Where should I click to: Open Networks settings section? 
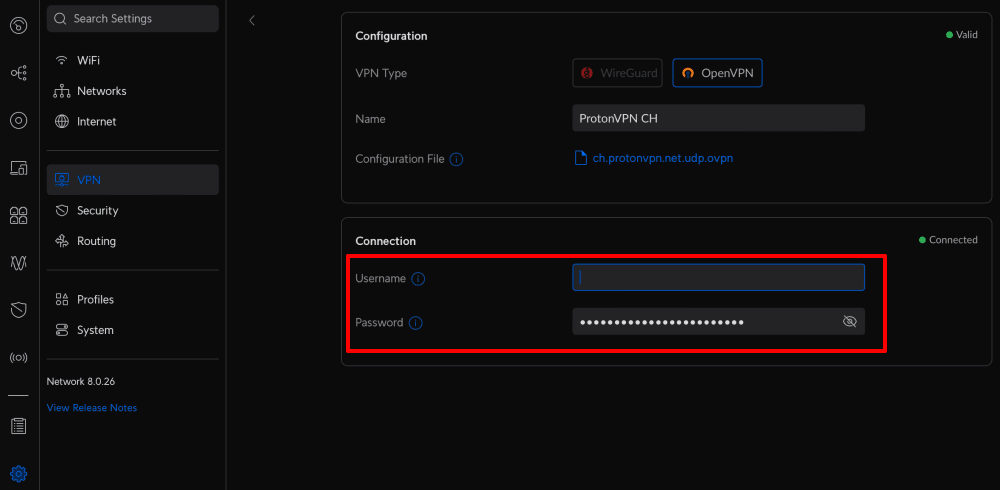click(133, 91)
